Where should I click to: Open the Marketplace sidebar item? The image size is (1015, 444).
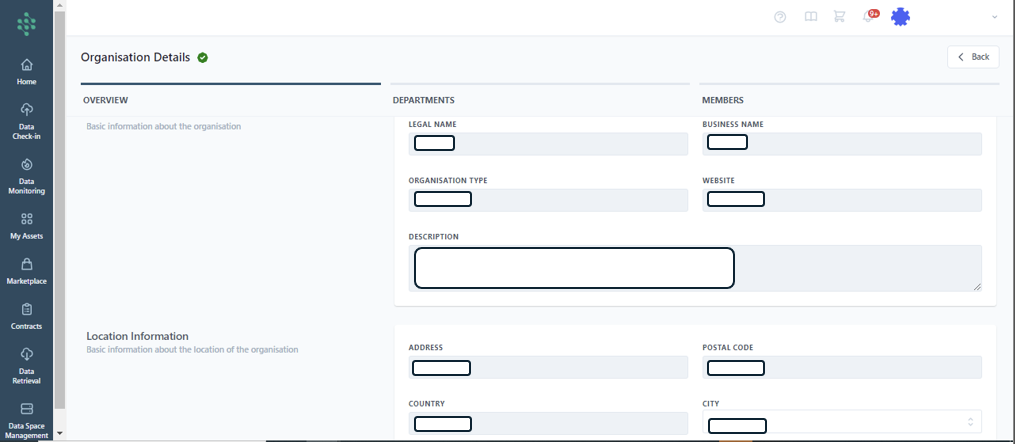(26, 270)
